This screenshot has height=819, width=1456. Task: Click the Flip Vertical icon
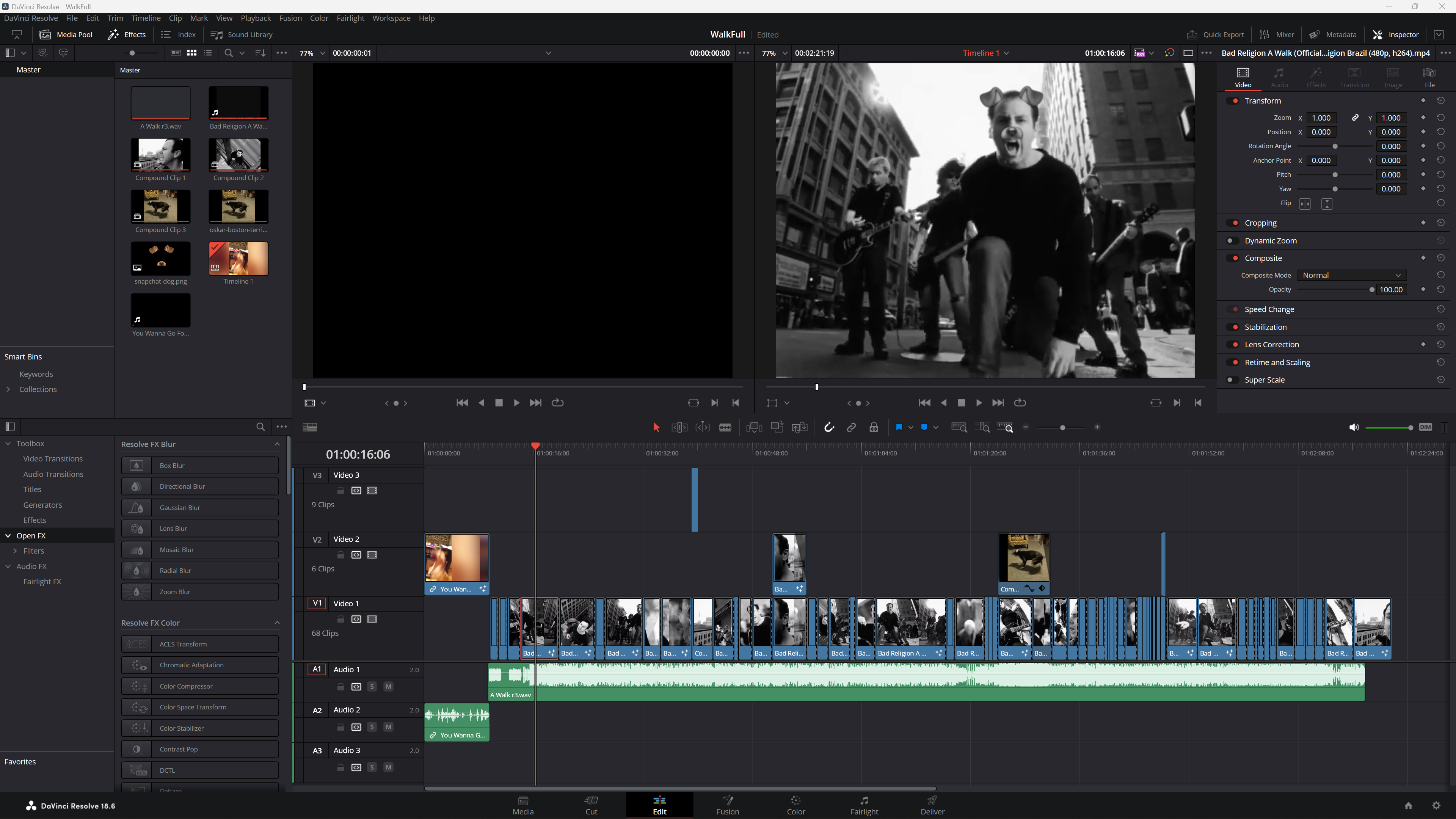(x=1327, y=204)
